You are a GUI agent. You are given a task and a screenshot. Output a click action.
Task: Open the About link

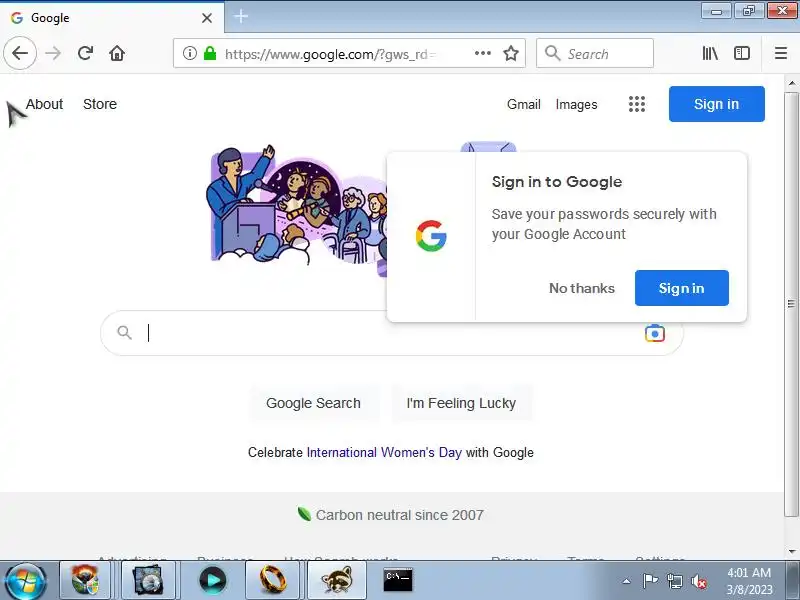pos(44,104)
